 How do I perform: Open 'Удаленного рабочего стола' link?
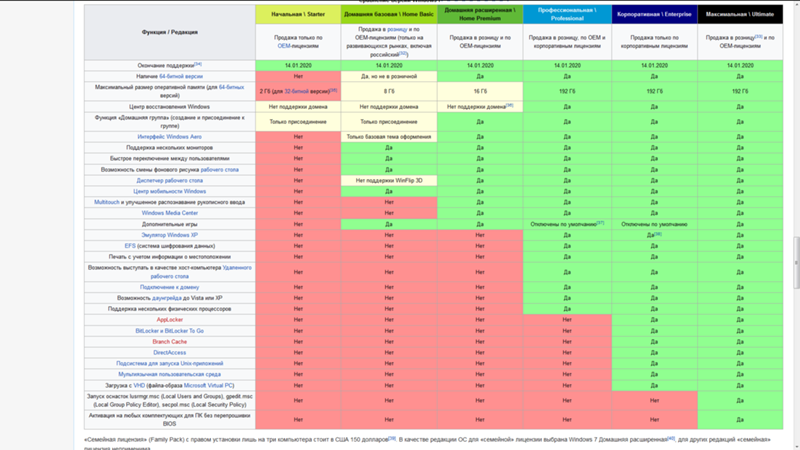click(x=237, y=268)
